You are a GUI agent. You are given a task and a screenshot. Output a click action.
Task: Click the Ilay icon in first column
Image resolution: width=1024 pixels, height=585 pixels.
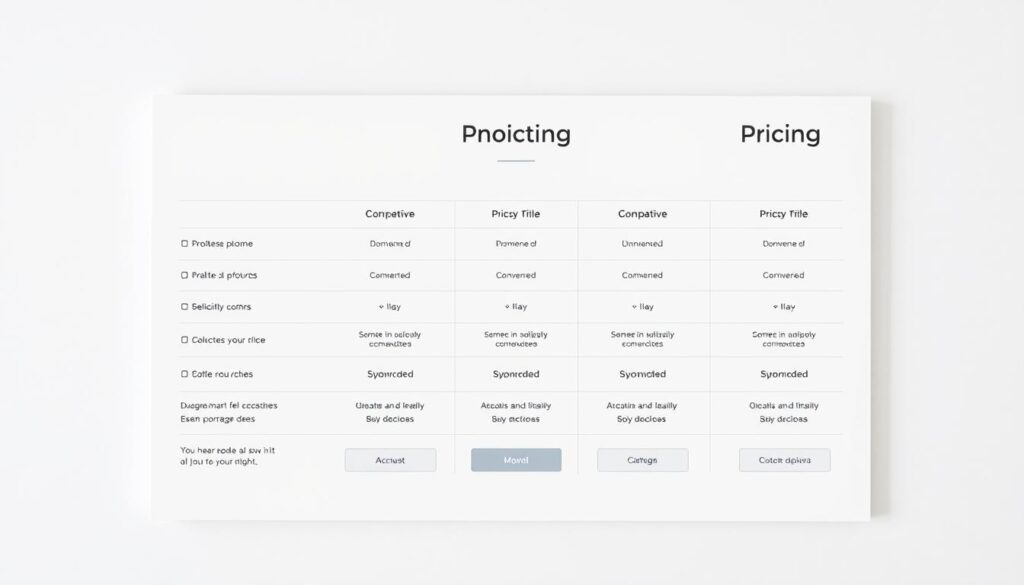point(381,307)
